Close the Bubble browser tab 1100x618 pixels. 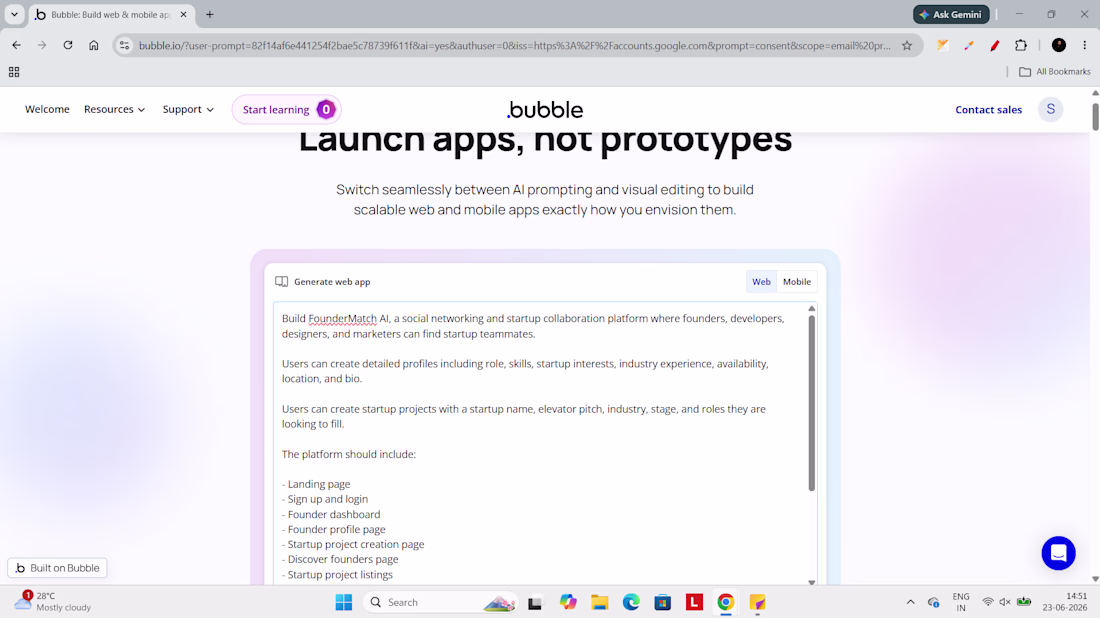184,14
